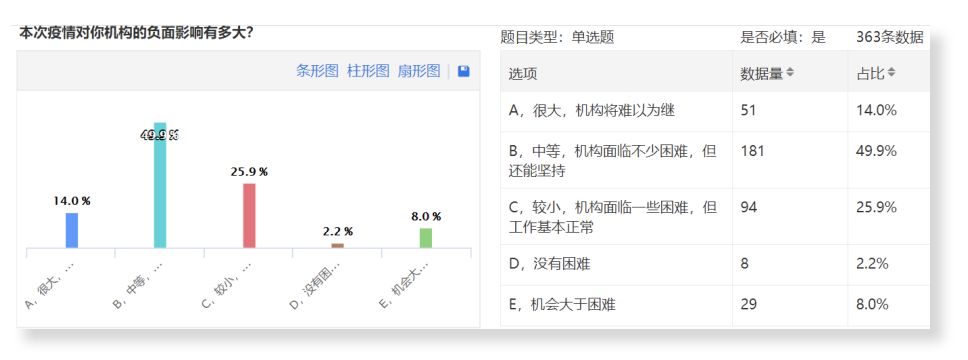Click the 25.9% cell in table
The width and height of the screenshot is (968, 360).
tap(876, 207)
